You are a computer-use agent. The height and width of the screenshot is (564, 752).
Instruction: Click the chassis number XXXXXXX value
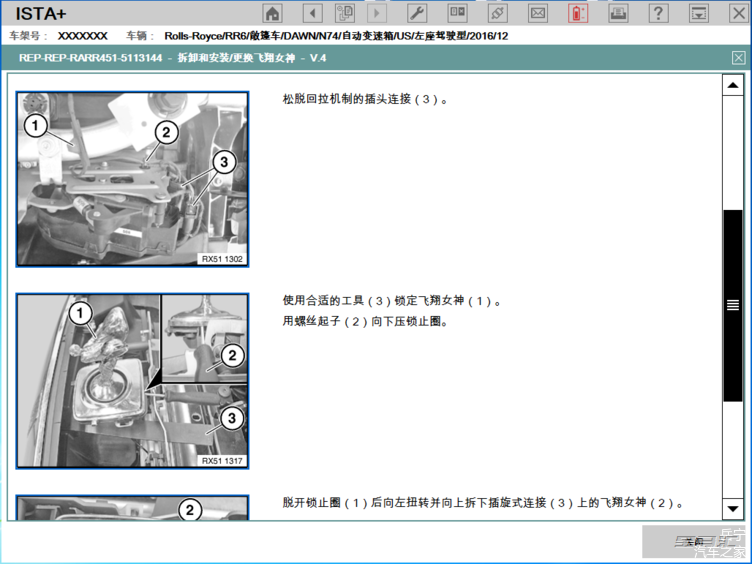coord(82,36)
